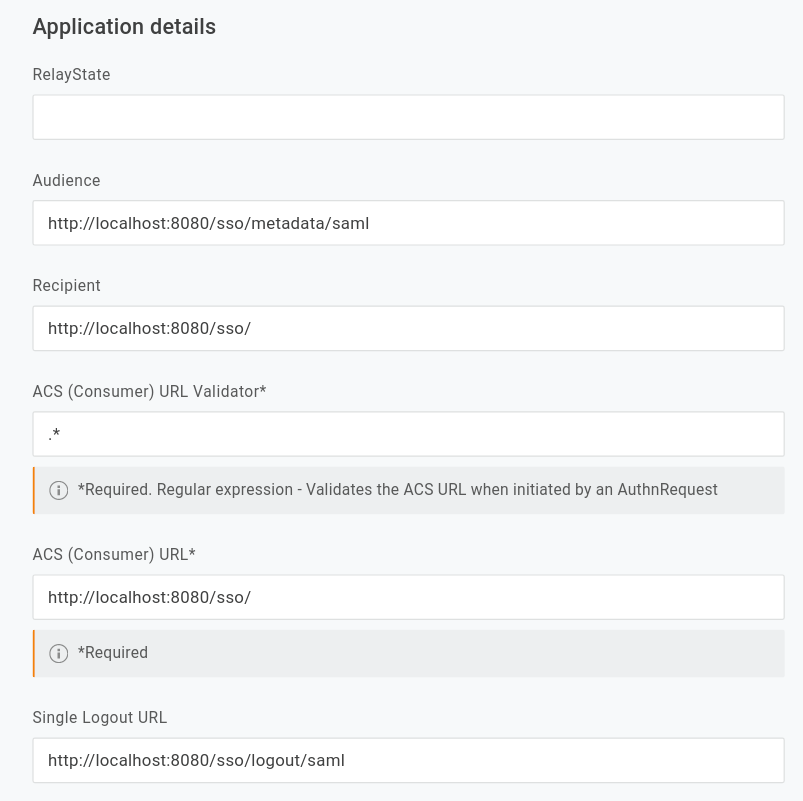
Task: Click the *Required hint message text
Action: tap(113, 653)
